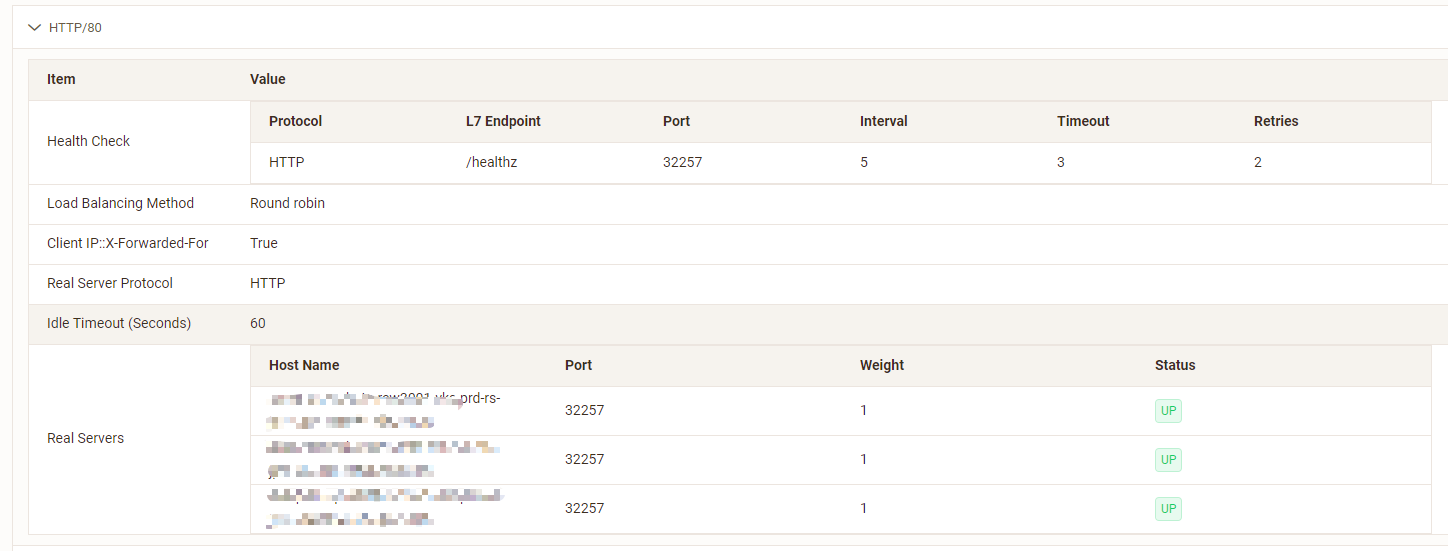Click the health check port 32257
This screenshot has height=551, width=1448.
pyautogui.click(x=682, y=162)
